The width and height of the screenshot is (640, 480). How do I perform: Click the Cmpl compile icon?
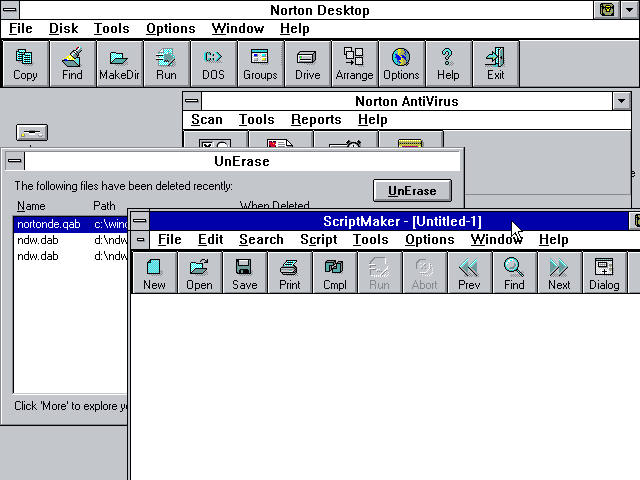[x=335, y=272]
